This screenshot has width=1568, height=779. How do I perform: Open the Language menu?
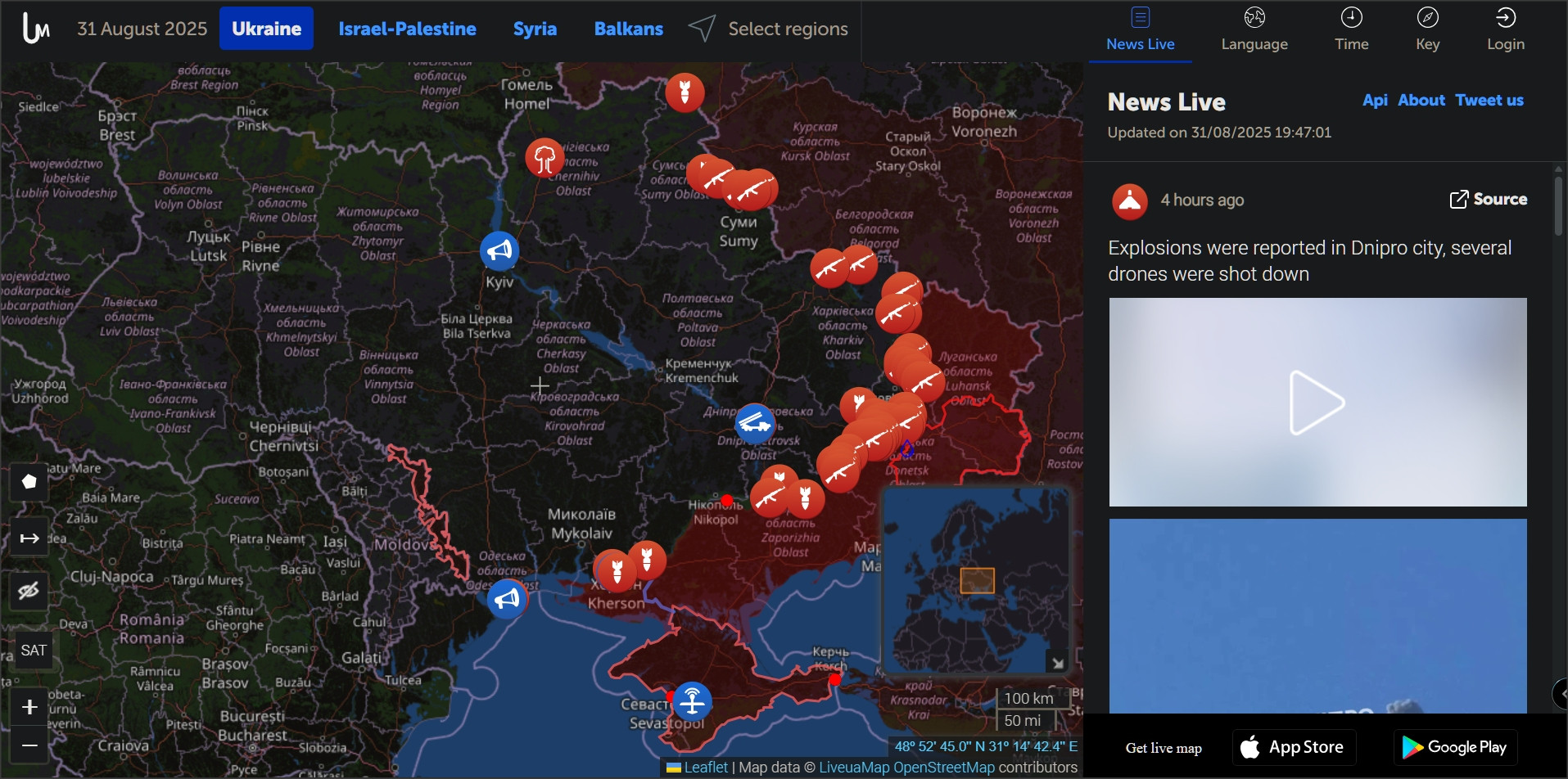(1254, 30)
